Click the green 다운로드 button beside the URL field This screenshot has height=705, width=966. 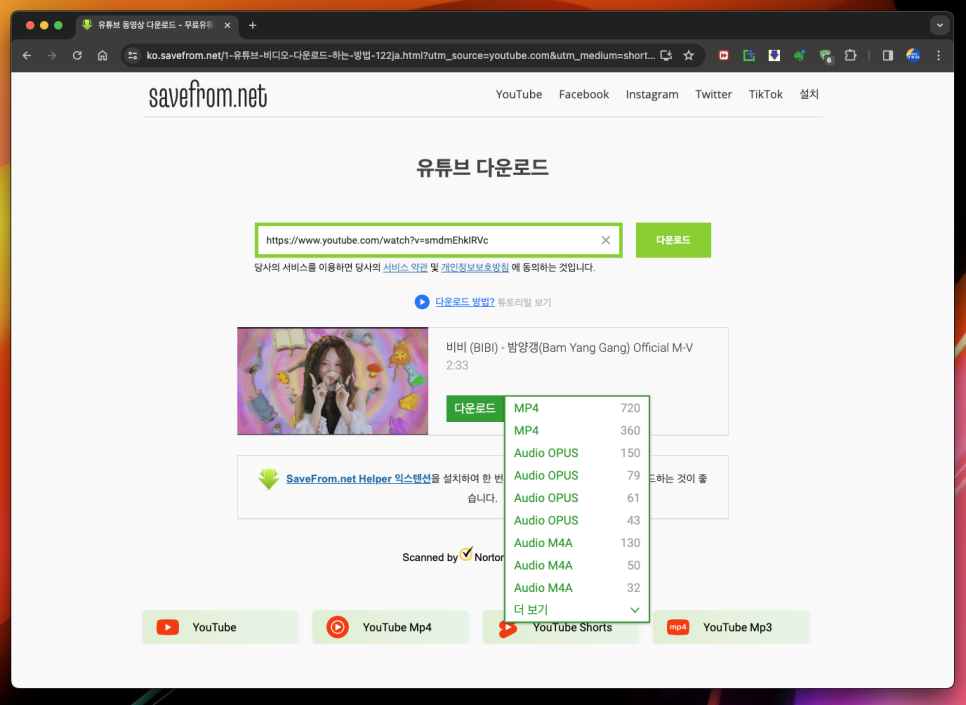pos(673,240)
